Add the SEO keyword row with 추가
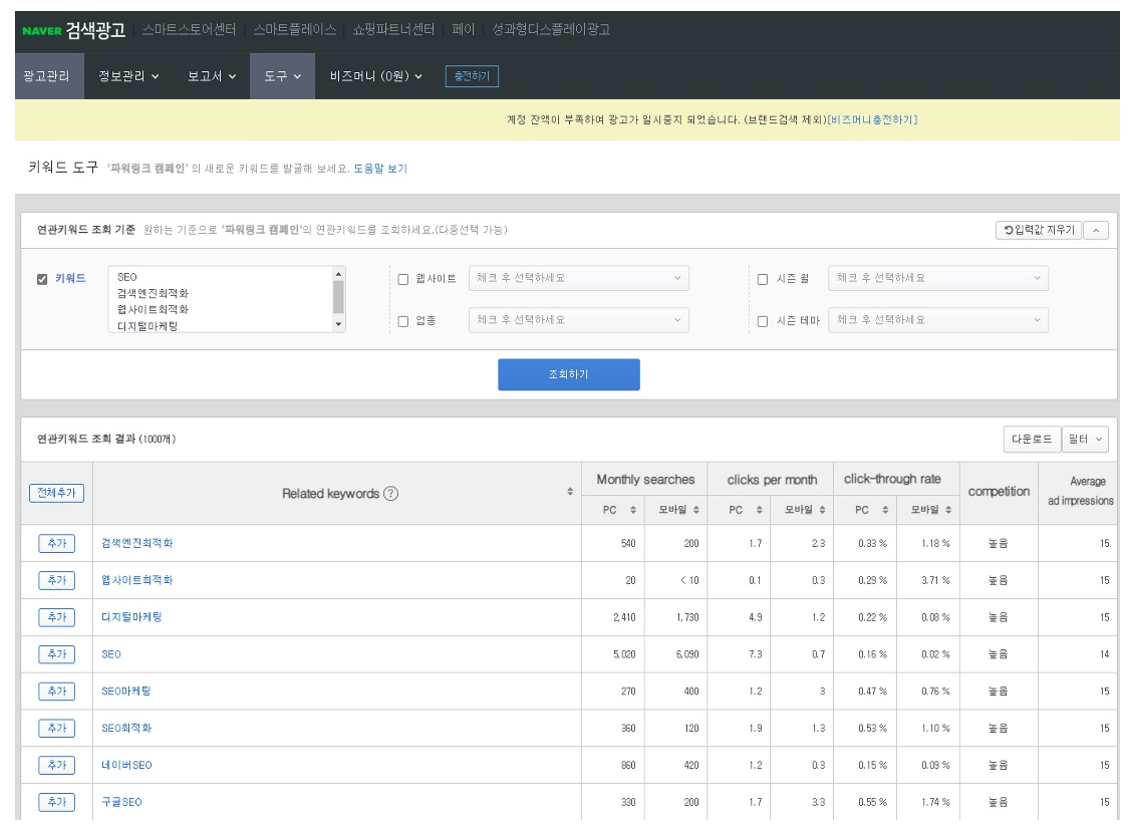 pyautogui.click(x=56, y=654)
